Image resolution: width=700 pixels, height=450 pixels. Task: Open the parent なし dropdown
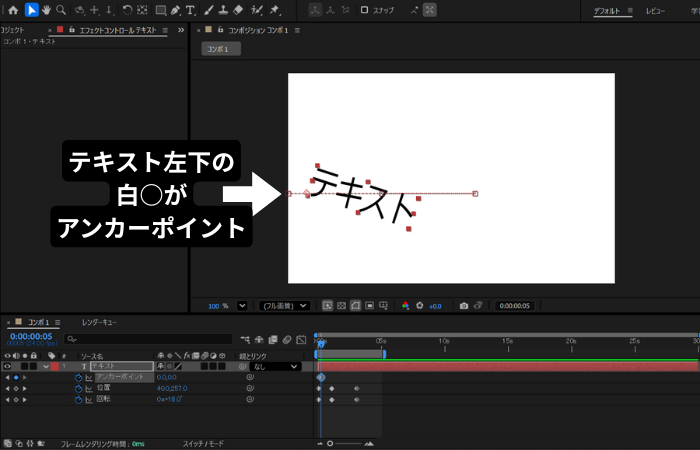[275, 367]
